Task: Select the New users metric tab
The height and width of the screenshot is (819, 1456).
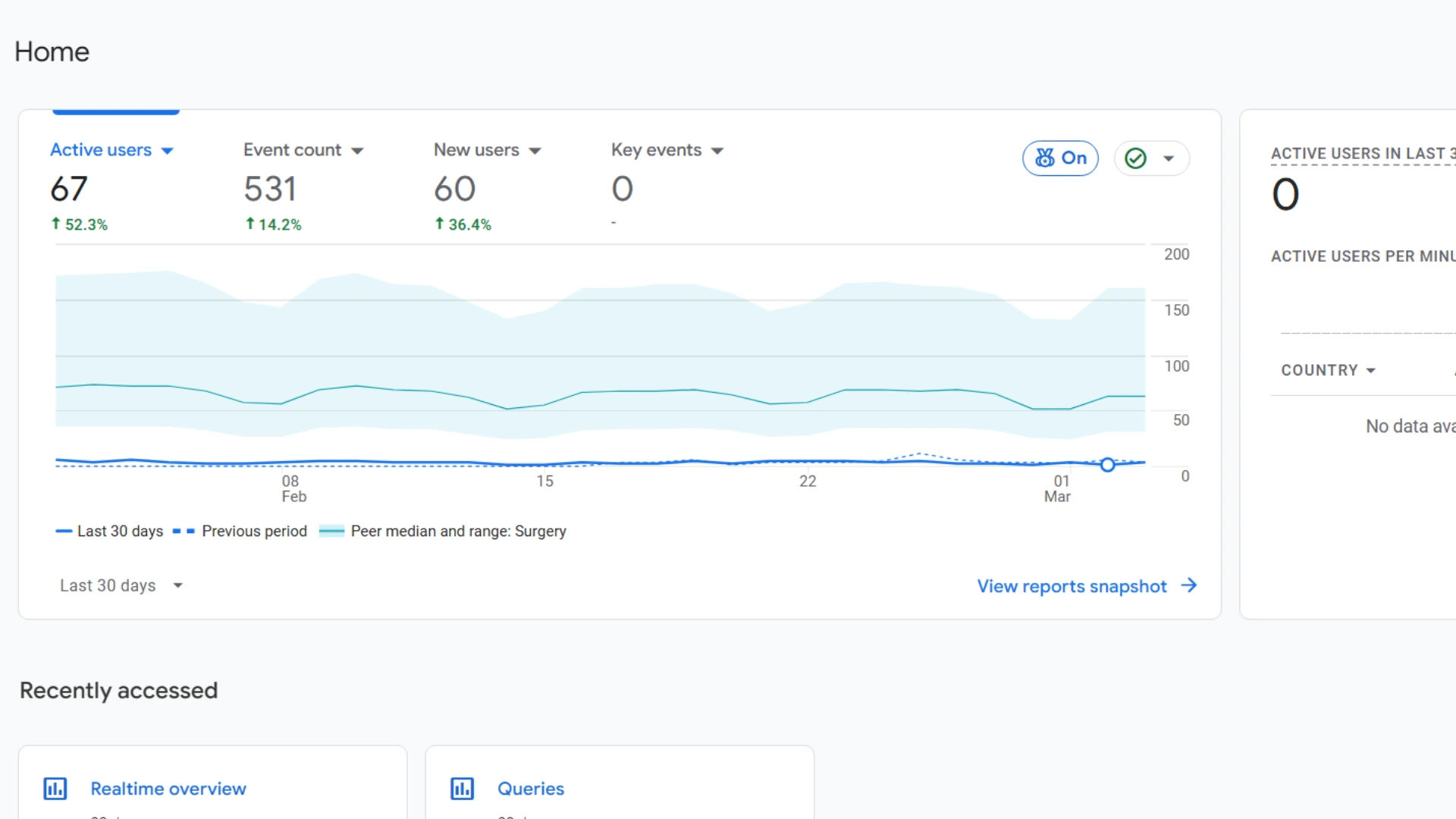Action: pyautogui.click(x=476, y=150)
